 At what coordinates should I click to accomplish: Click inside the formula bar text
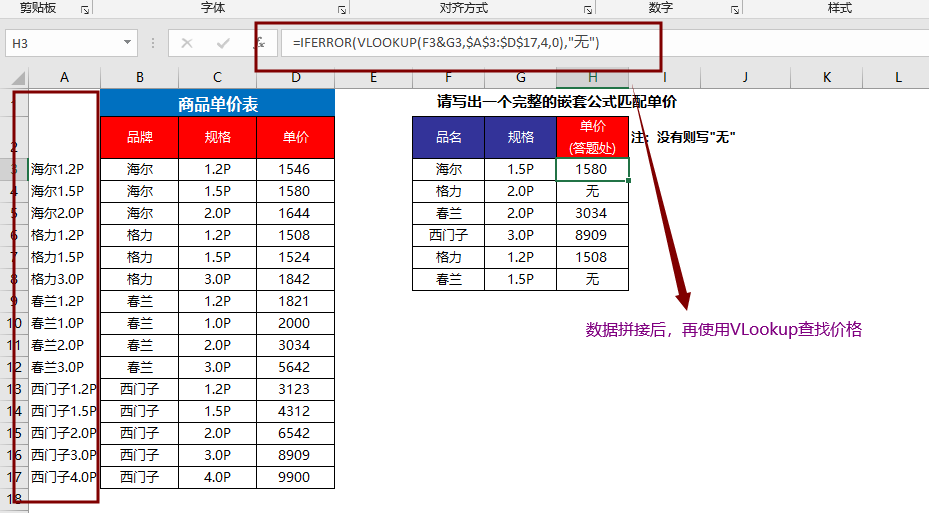446,43
